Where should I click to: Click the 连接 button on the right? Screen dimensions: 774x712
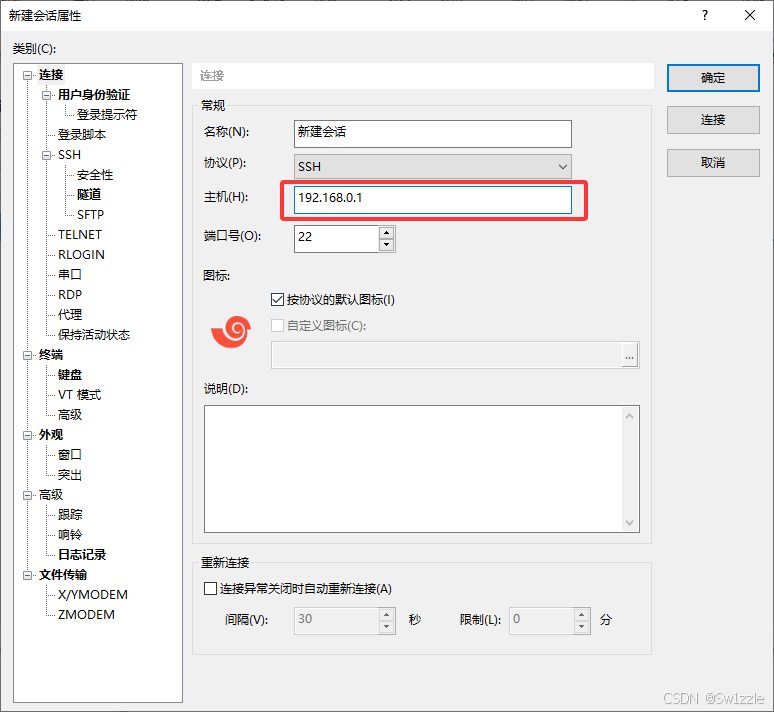click(x=713, y=120)
